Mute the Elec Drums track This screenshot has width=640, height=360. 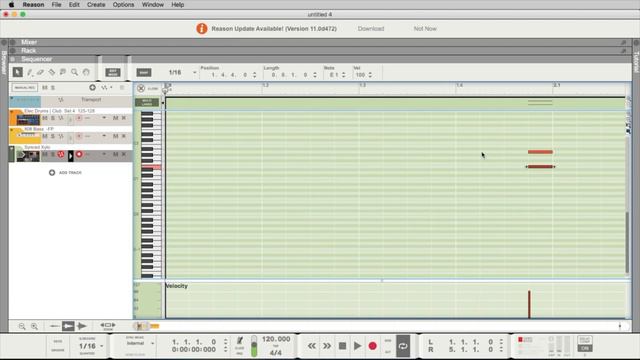click(x=45, y=118)
